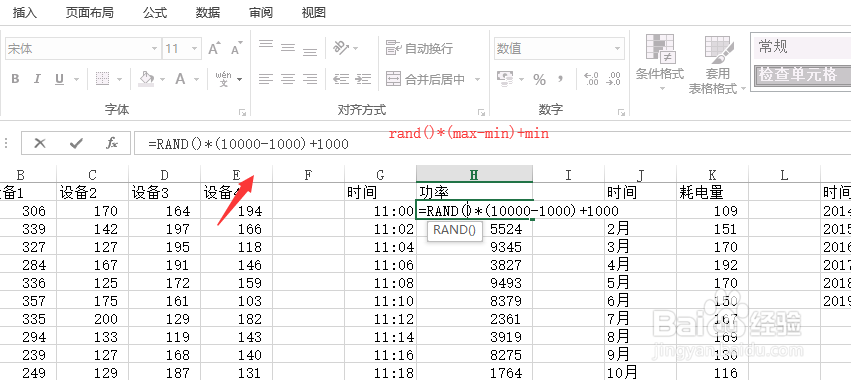Open the font size 11 dropdown
Screen dimensions: 851x380
(195, 49)
